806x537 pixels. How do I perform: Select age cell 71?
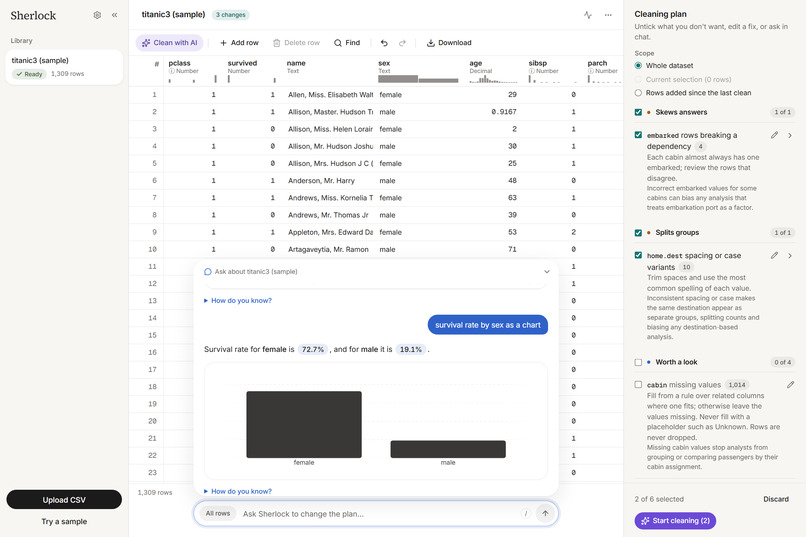[492, 249]
